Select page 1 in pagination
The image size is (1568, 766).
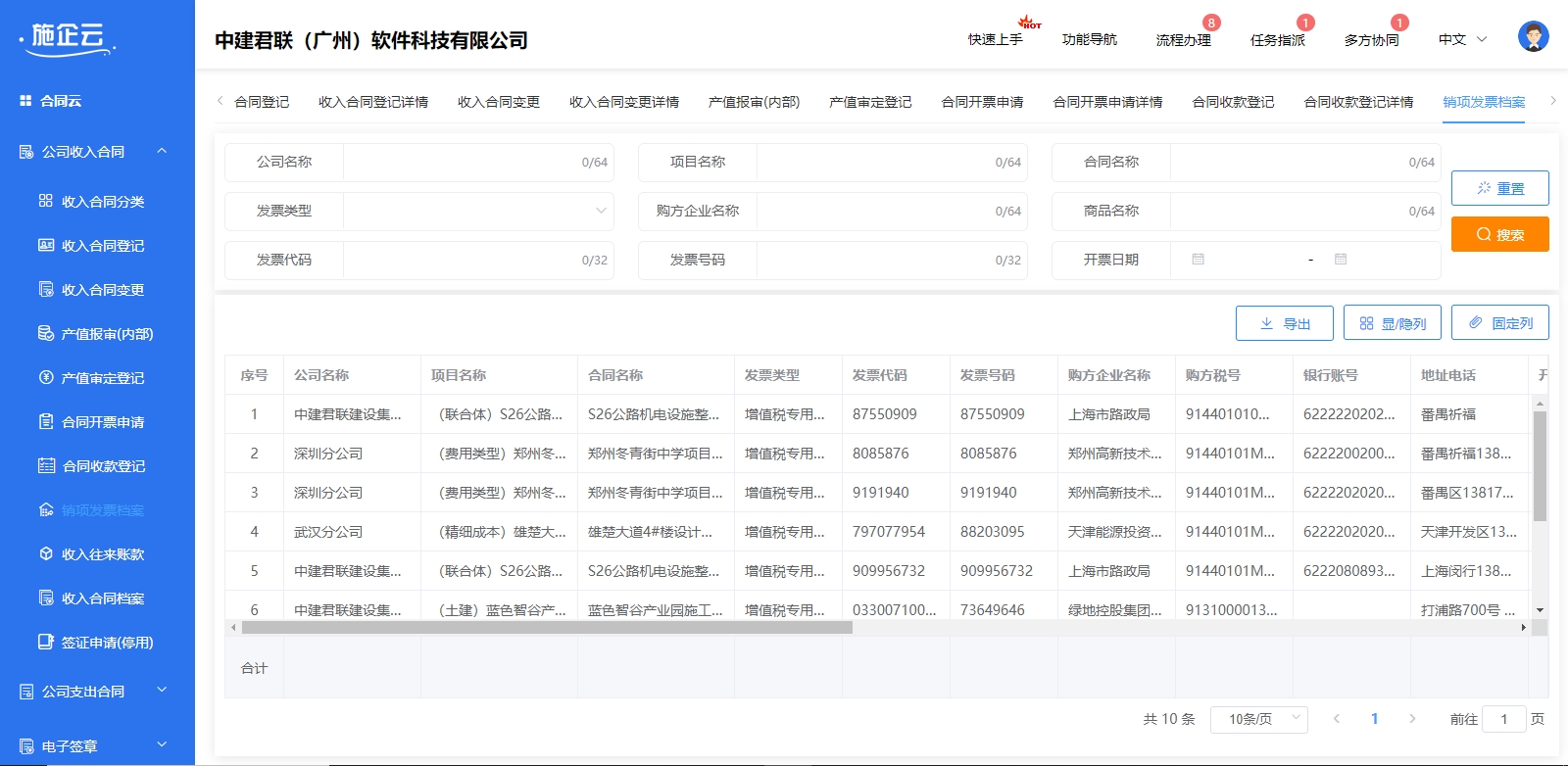click(x=1374, y=719)
